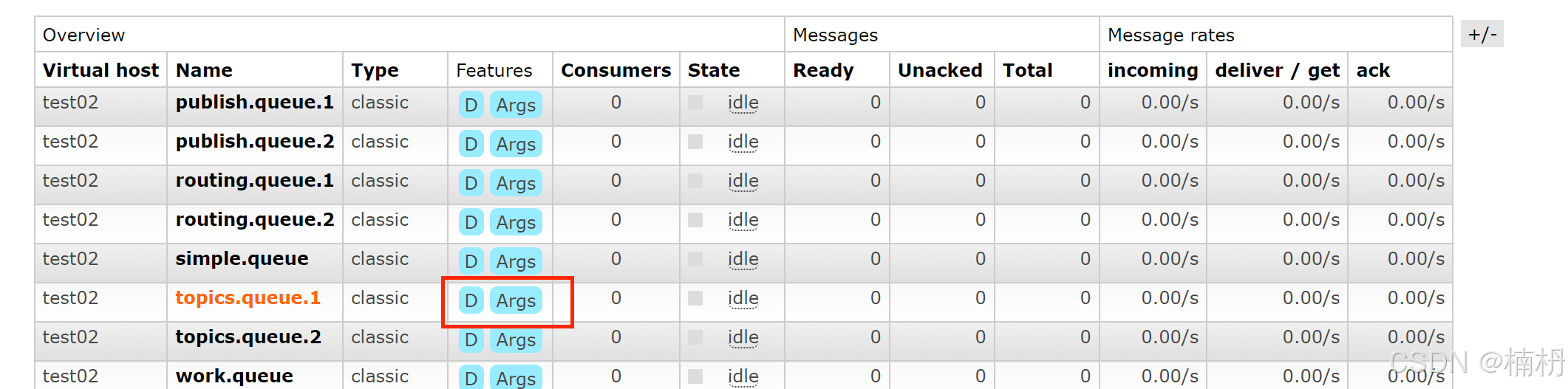1568x389 pixels.
Task: Sort queues by Name column
Action: [x=204, y=70]
